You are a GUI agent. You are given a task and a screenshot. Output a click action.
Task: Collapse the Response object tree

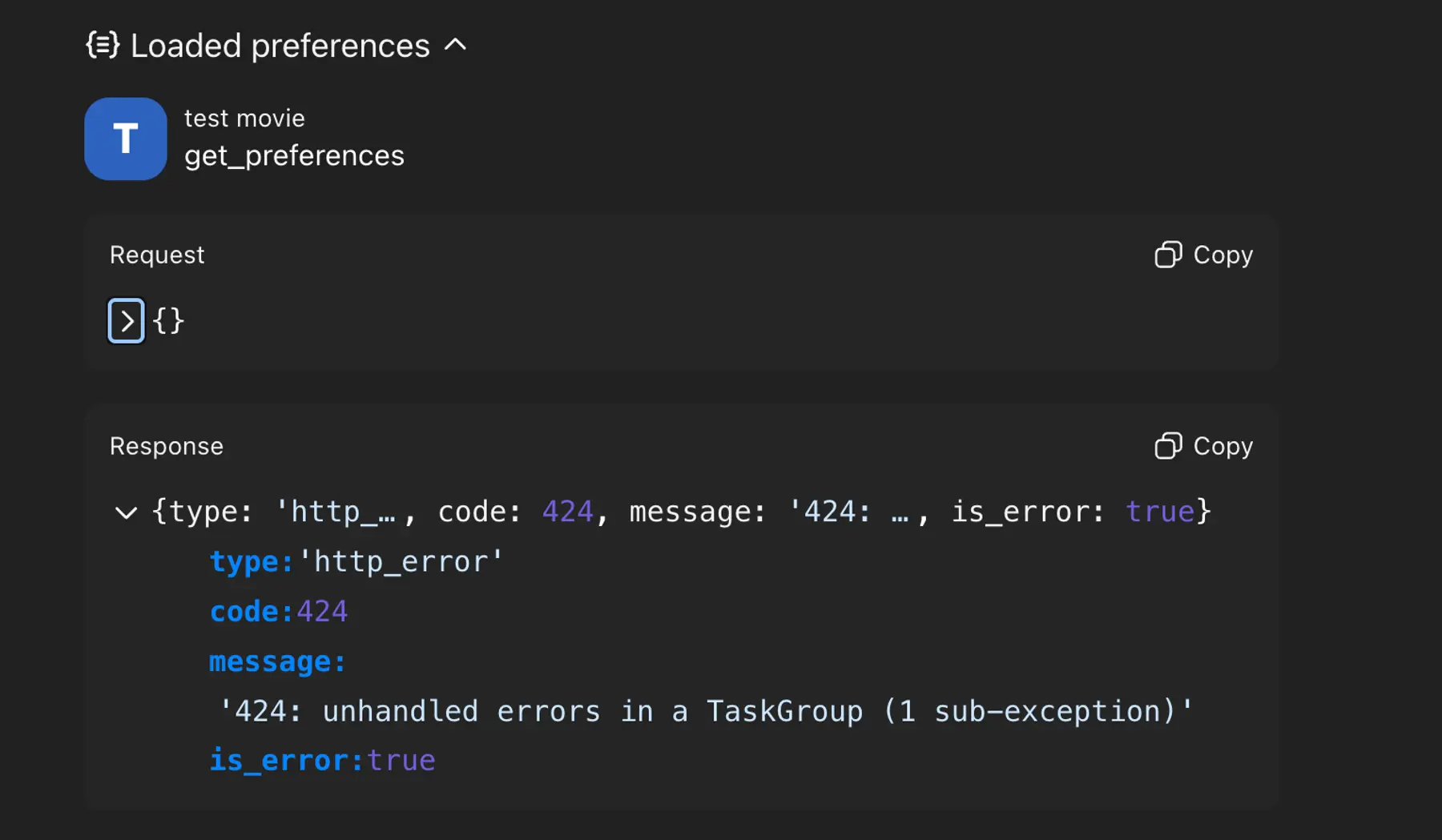click(126, 512)
